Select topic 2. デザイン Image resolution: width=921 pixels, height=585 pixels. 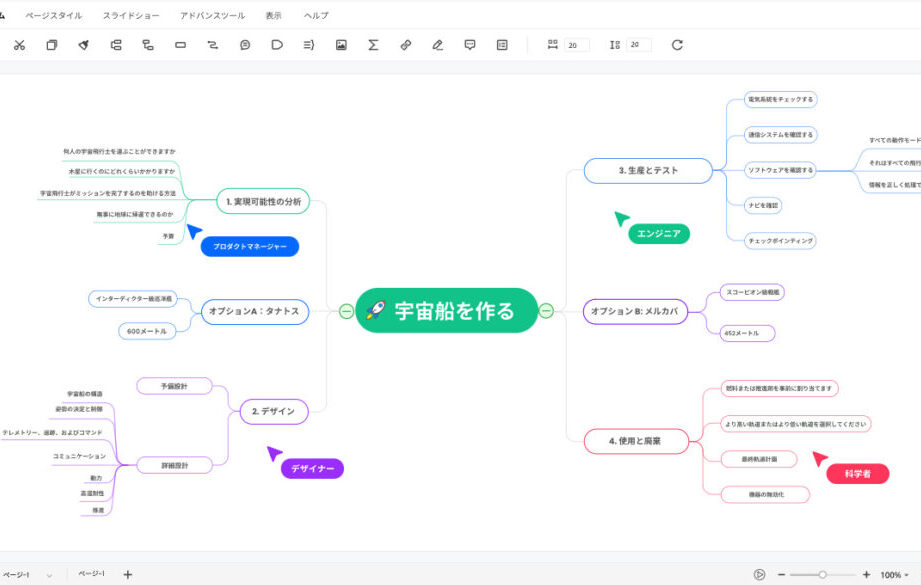(x=274, y=411)
